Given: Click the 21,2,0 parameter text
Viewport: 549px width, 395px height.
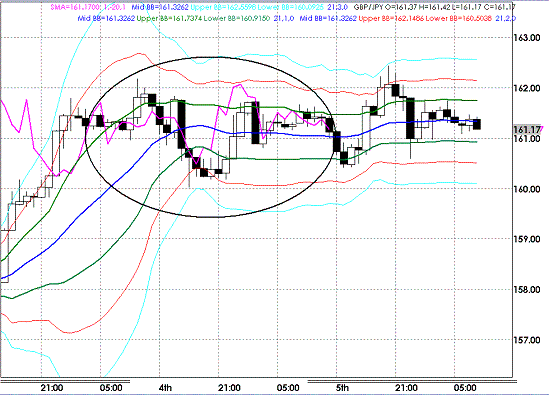Looking at the screenshot, I should pos(506,18).
